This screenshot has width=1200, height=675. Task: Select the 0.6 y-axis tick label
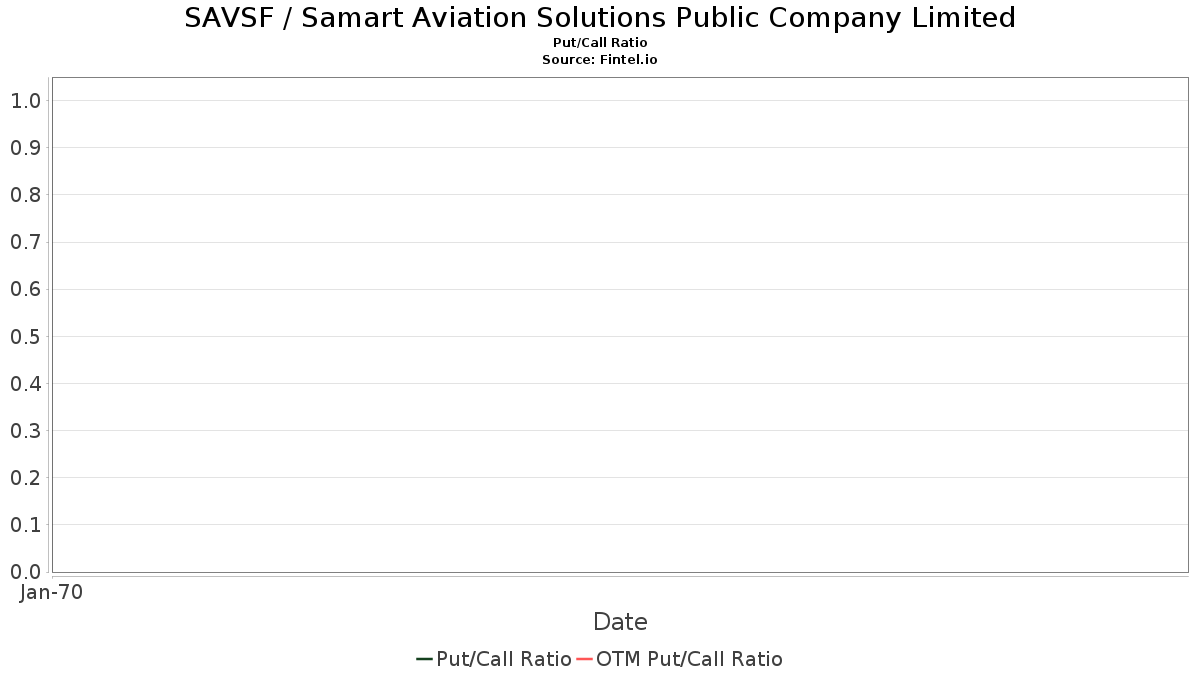(x=25, y=289)
